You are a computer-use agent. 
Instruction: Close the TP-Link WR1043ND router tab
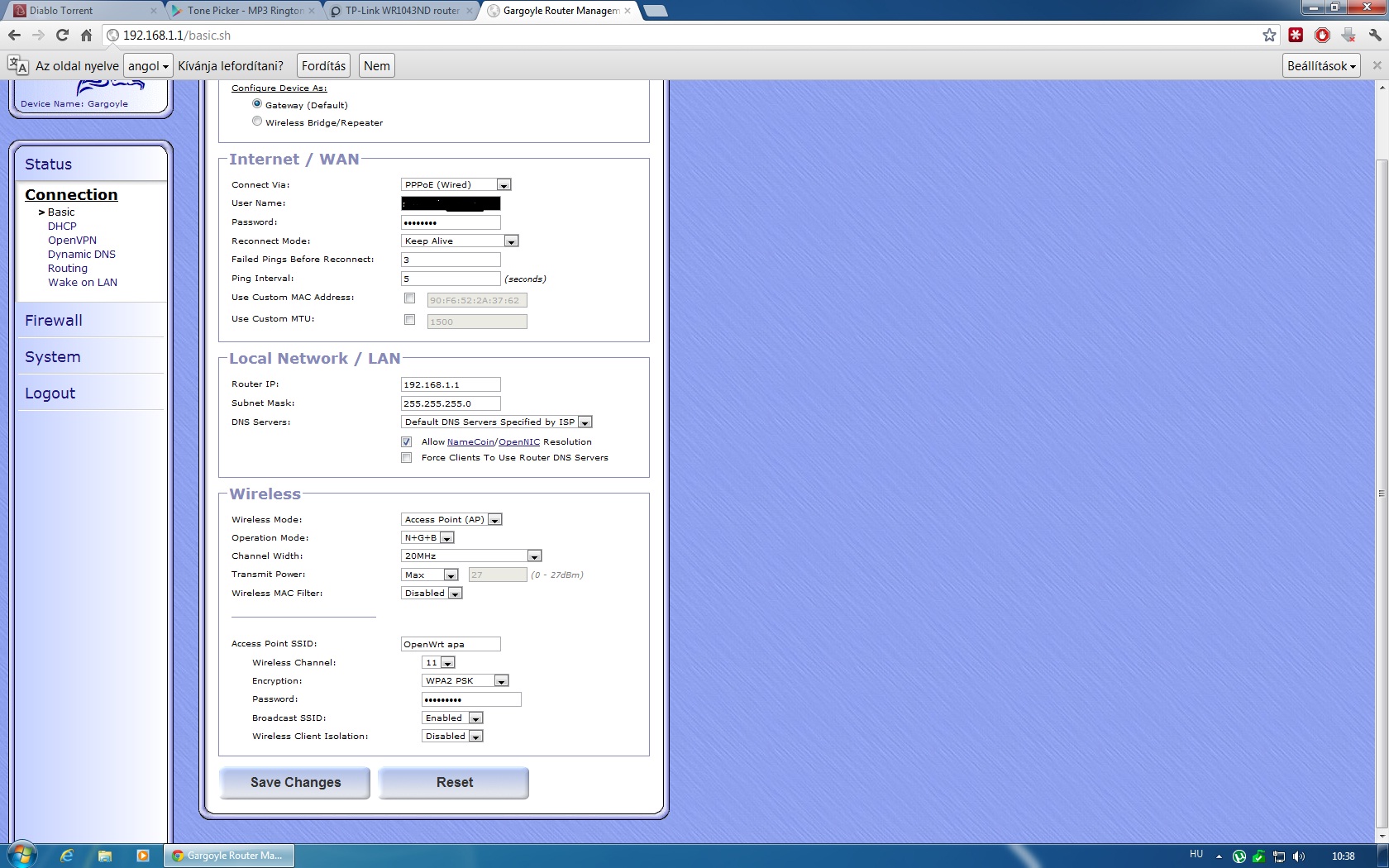(x=470, y=11)
